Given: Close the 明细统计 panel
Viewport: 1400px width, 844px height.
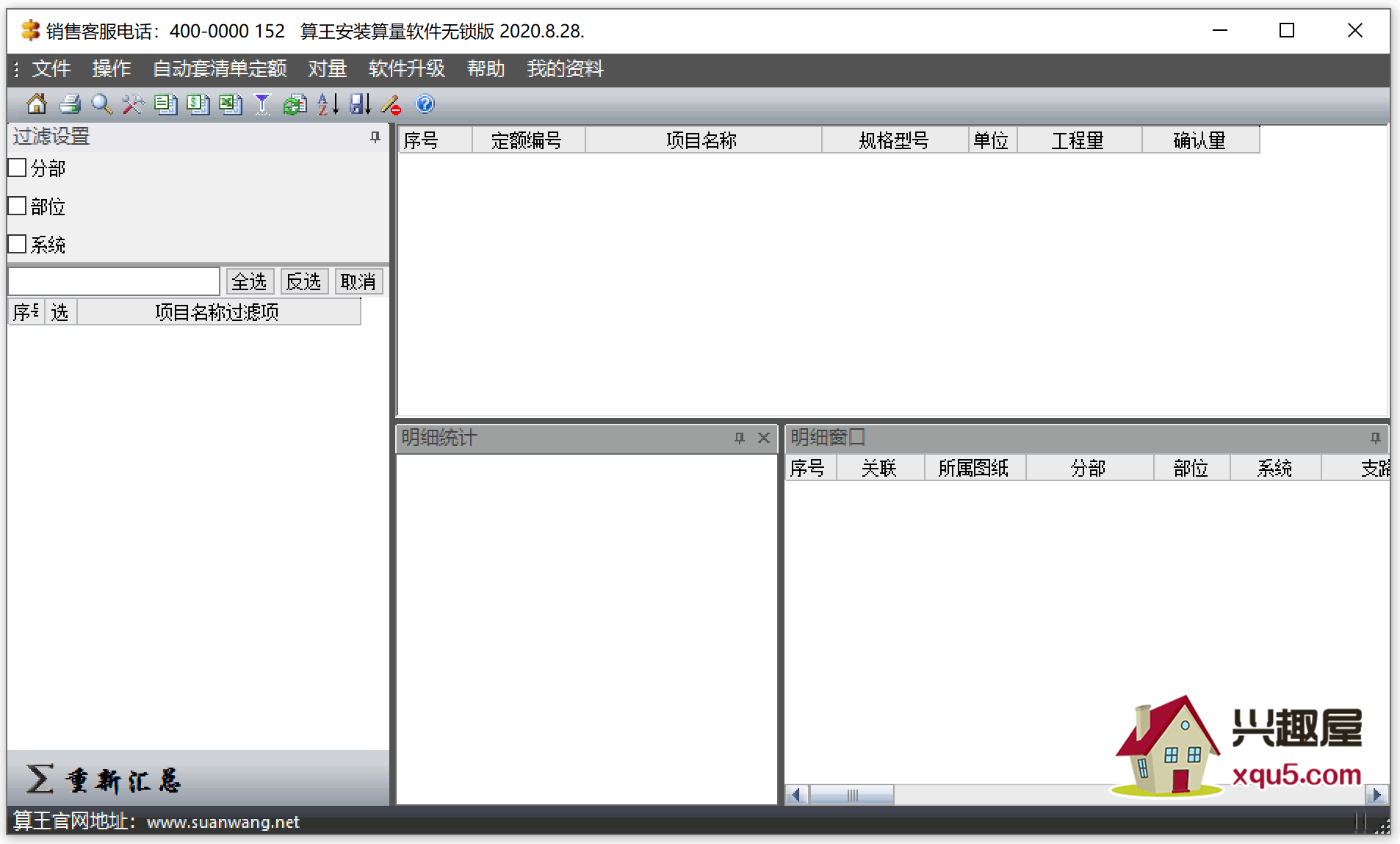Looking at the screenshot, I should tap(764, 438).
